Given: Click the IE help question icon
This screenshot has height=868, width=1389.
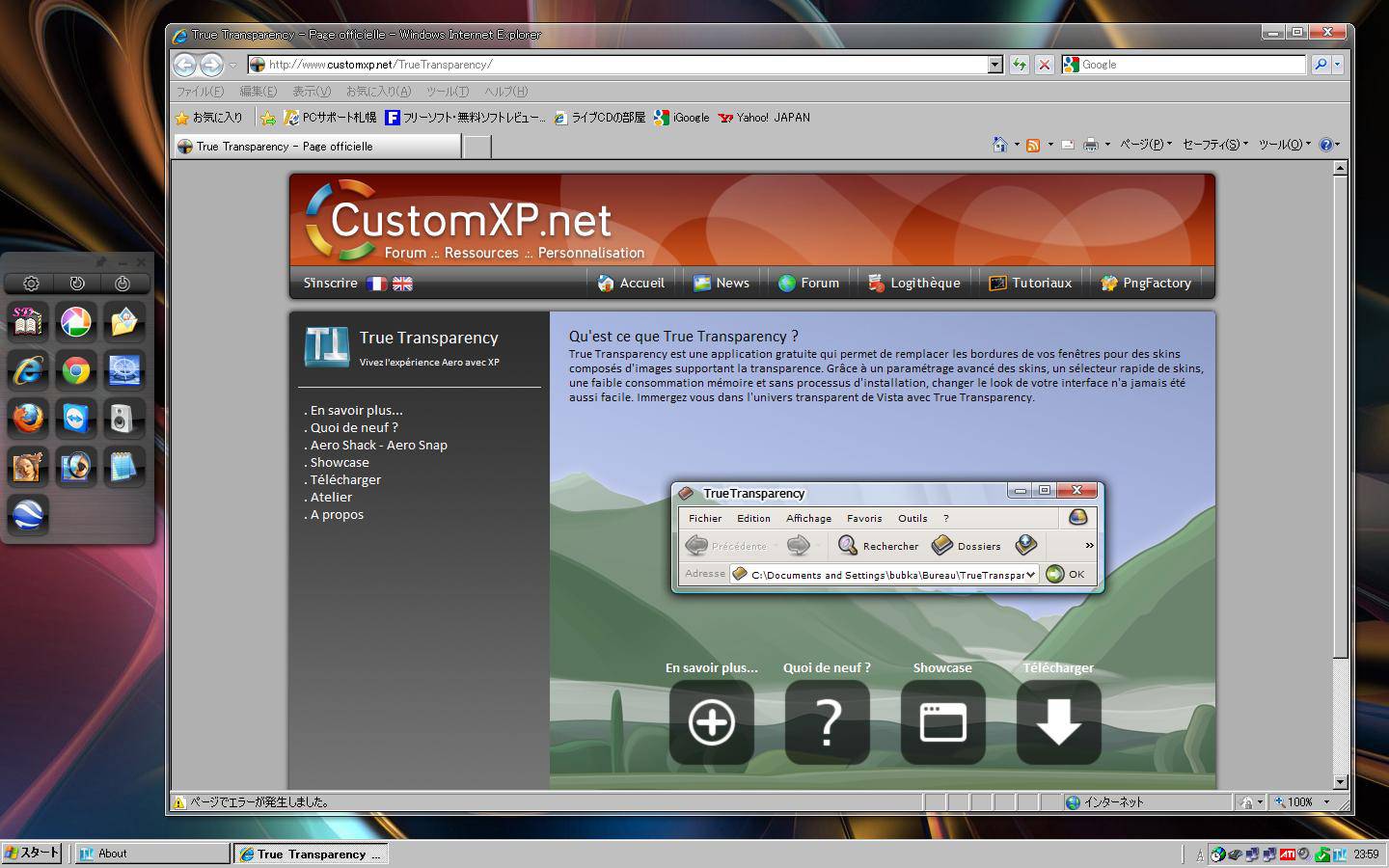Looking at the screenshot, I should (x=1325, y=145).
